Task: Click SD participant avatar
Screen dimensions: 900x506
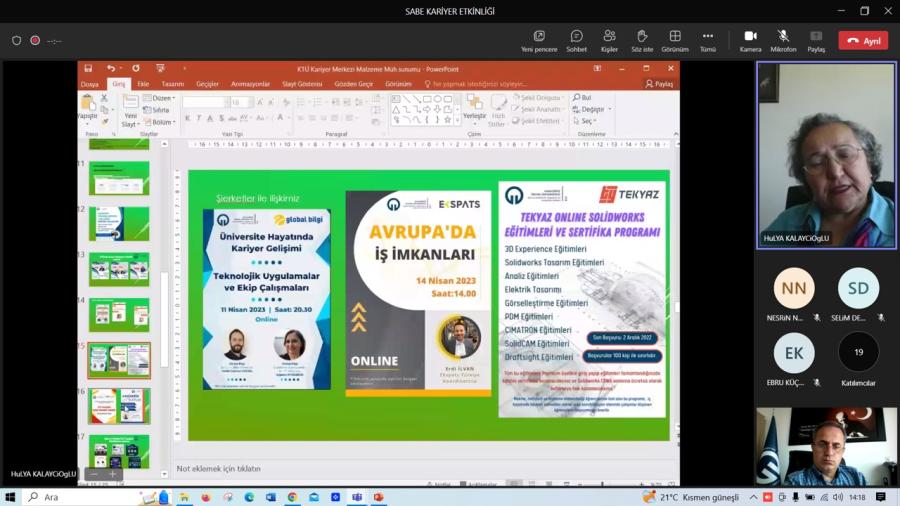Action: [x=858, y=288]
